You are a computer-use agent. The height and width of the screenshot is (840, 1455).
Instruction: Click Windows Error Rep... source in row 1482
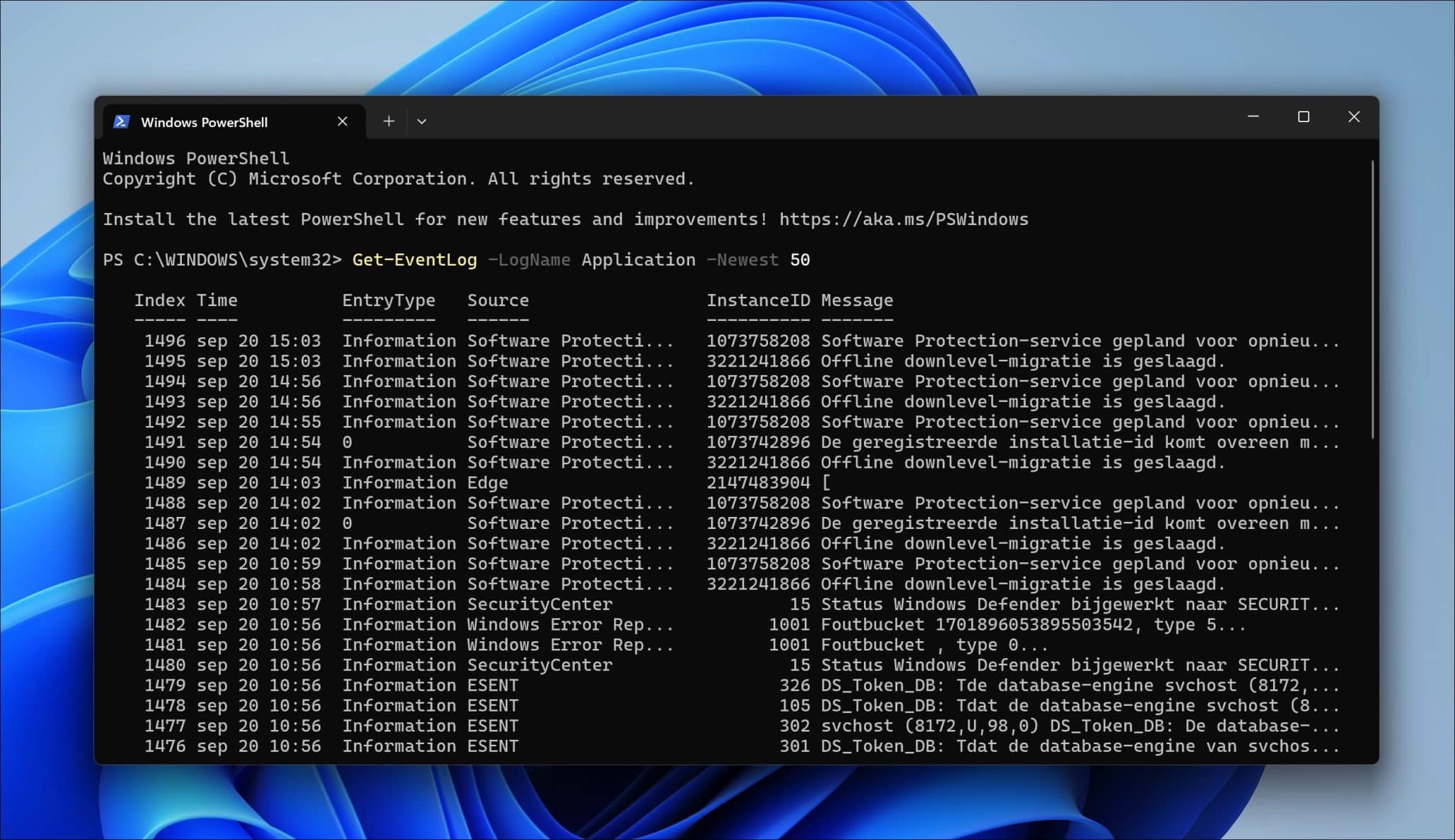click(x=570, y=625)
